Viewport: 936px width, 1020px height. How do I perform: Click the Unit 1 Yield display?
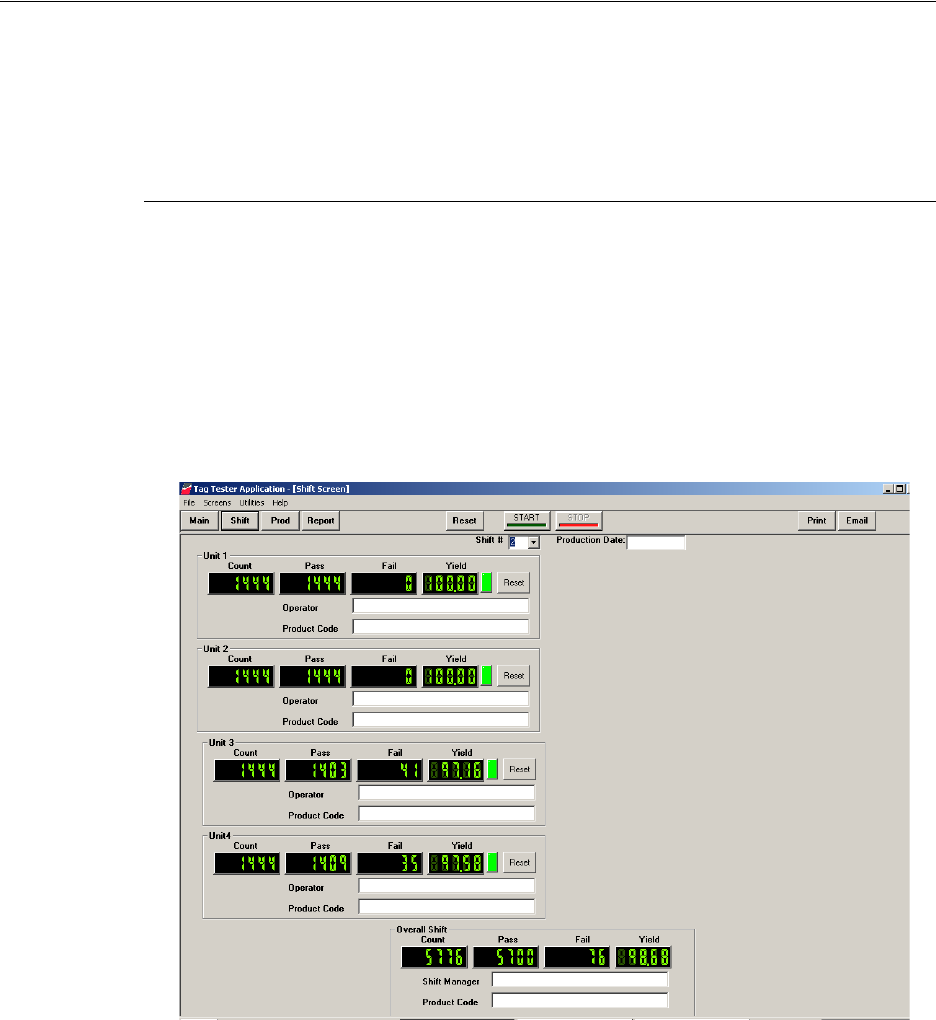click(451, 584)
